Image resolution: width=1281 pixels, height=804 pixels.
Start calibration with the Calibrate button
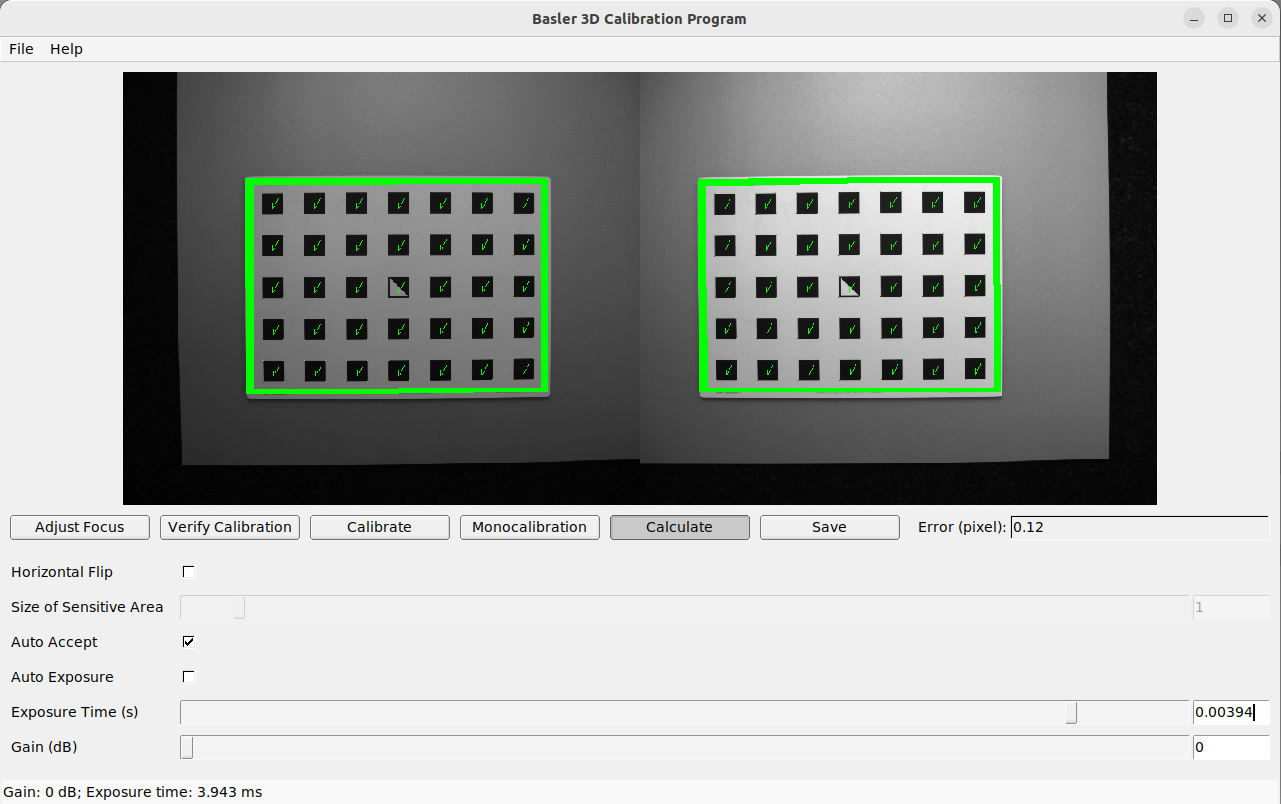pyautogui.click(x=379, y=527)
